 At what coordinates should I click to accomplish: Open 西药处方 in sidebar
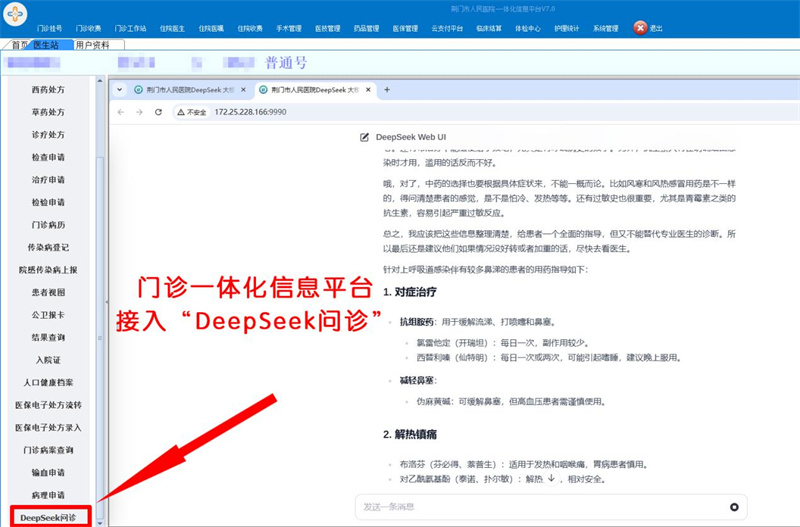pyautogui.click(x=48, y=90)
